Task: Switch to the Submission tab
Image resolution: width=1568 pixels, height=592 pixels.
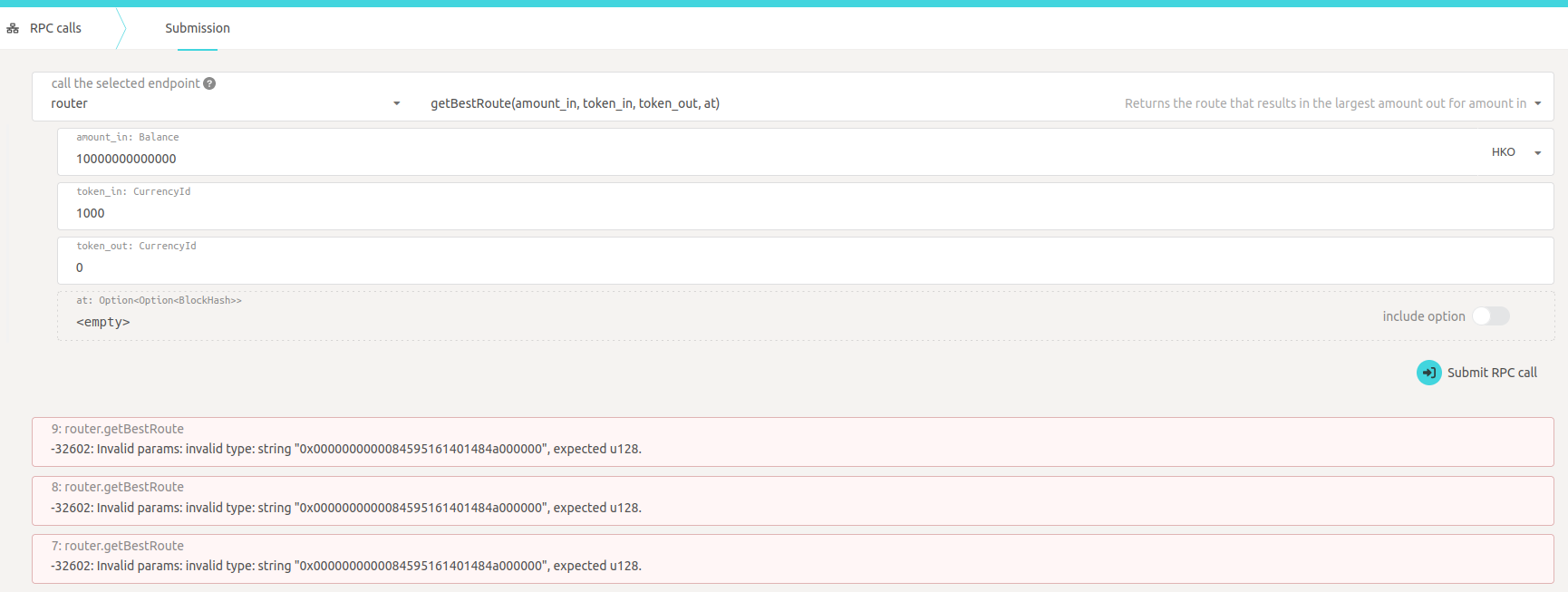Action: [198, 28]
